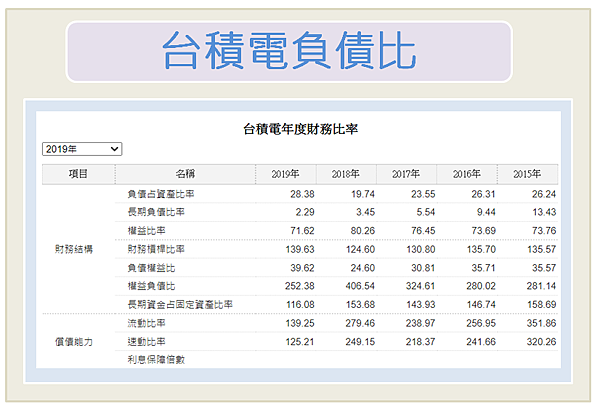Select the 2019年 column header
Screen dimensions: 600x409
click(285, 174)
